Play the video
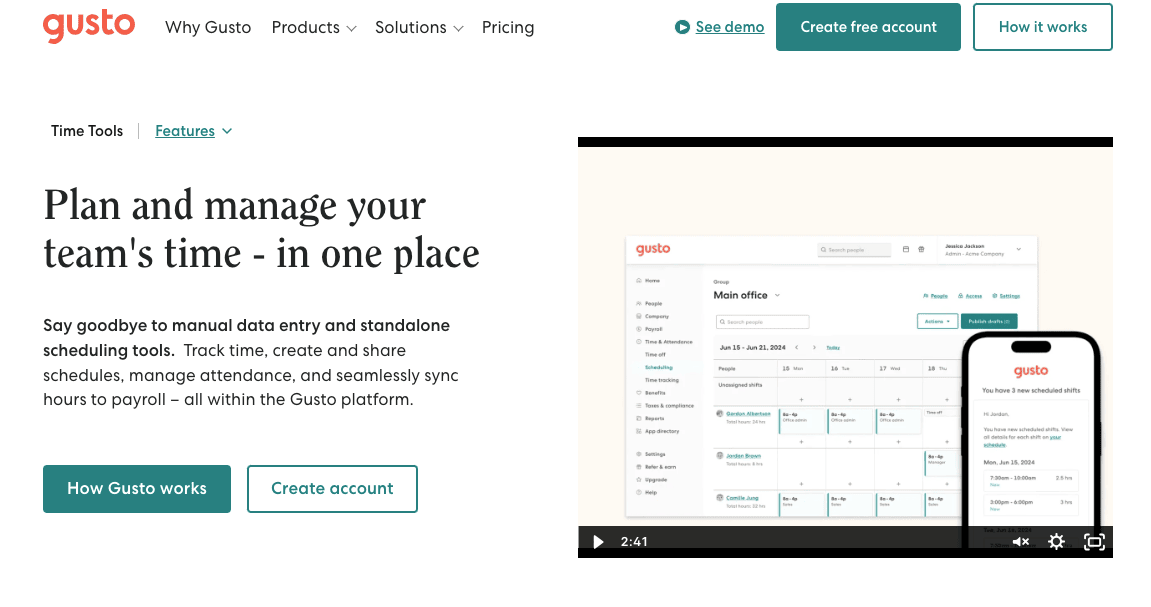Image resolution: width=1151 pixels, height=607 pixels. pyautogui.click(x=597, y=541)
